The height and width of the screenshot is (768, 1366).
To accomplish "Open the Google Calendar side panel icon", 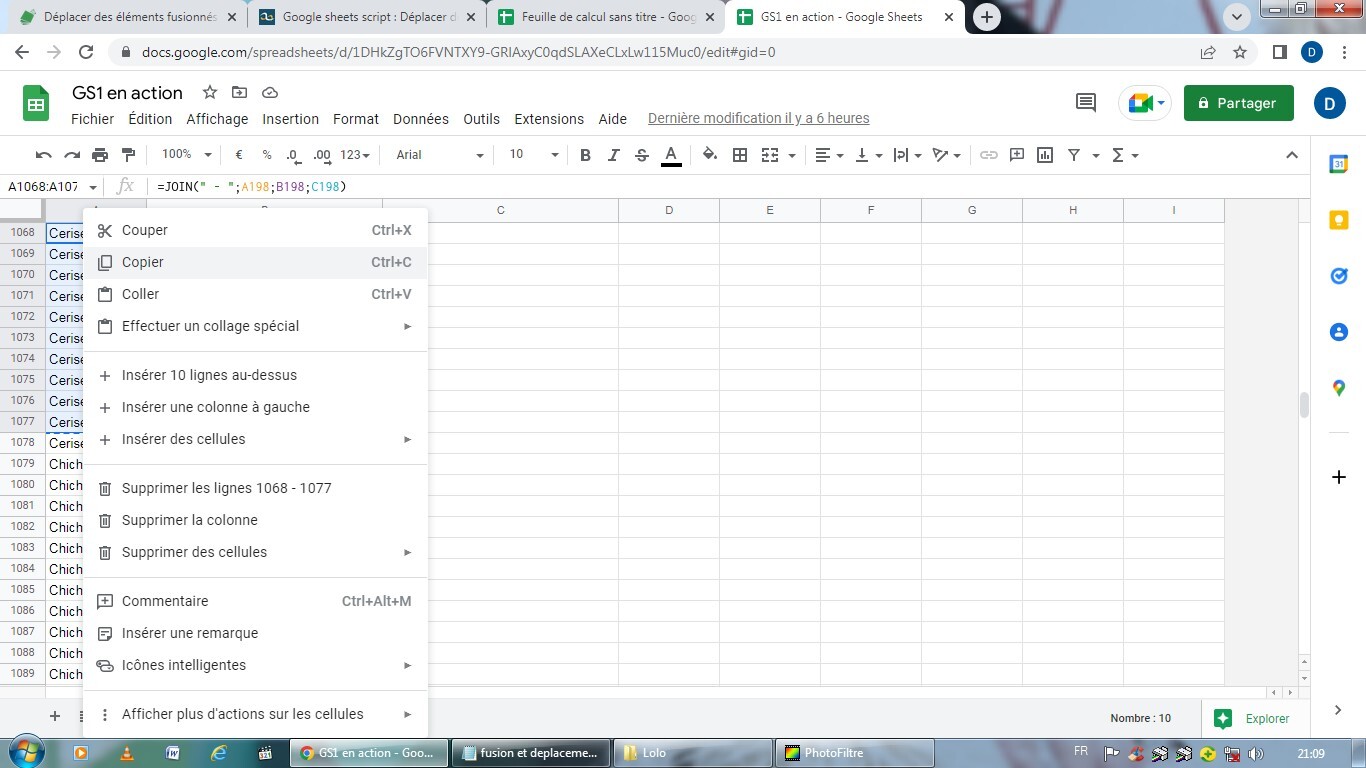I will tap(1339, 165).
